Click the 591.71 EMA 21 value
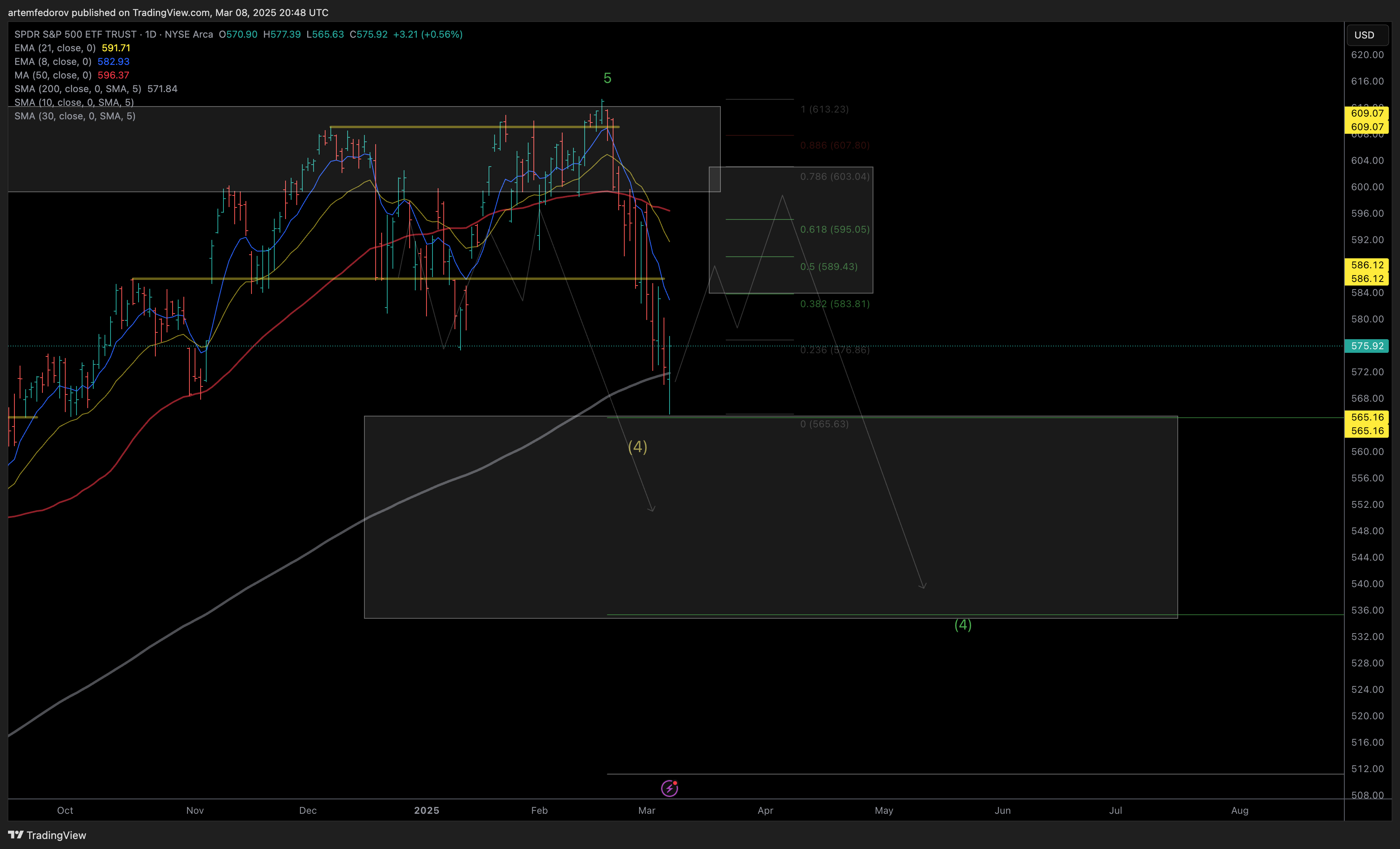The height and width of the screenshot is (849, 1400). click(116, 48)
